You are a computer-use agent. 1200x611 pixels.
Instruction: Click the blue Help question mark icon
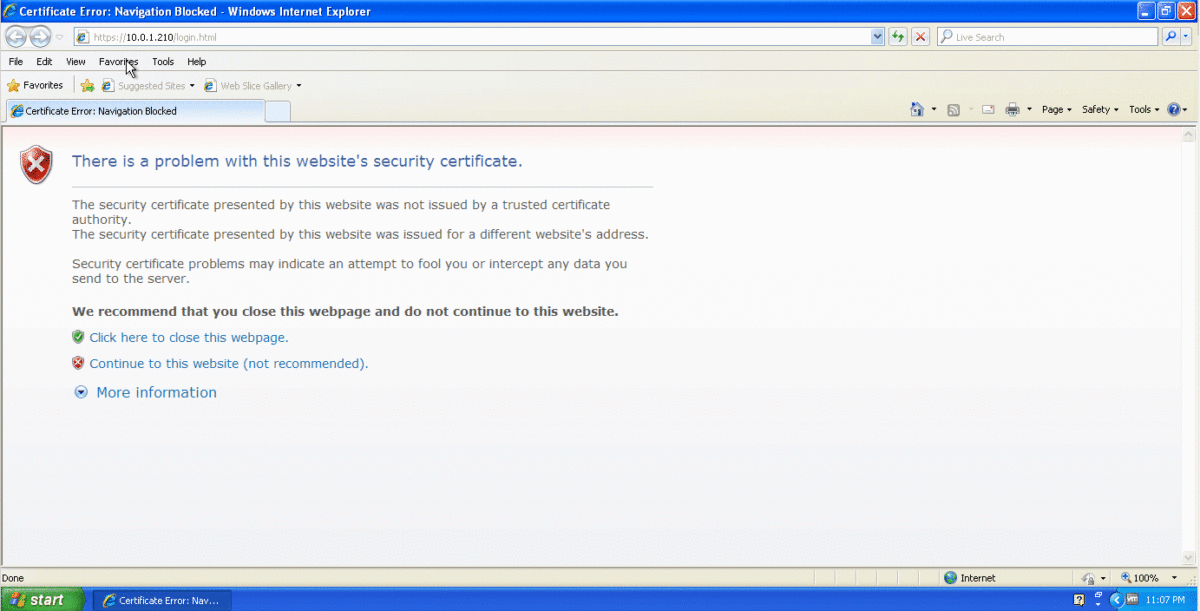[x=1173, y=110]
